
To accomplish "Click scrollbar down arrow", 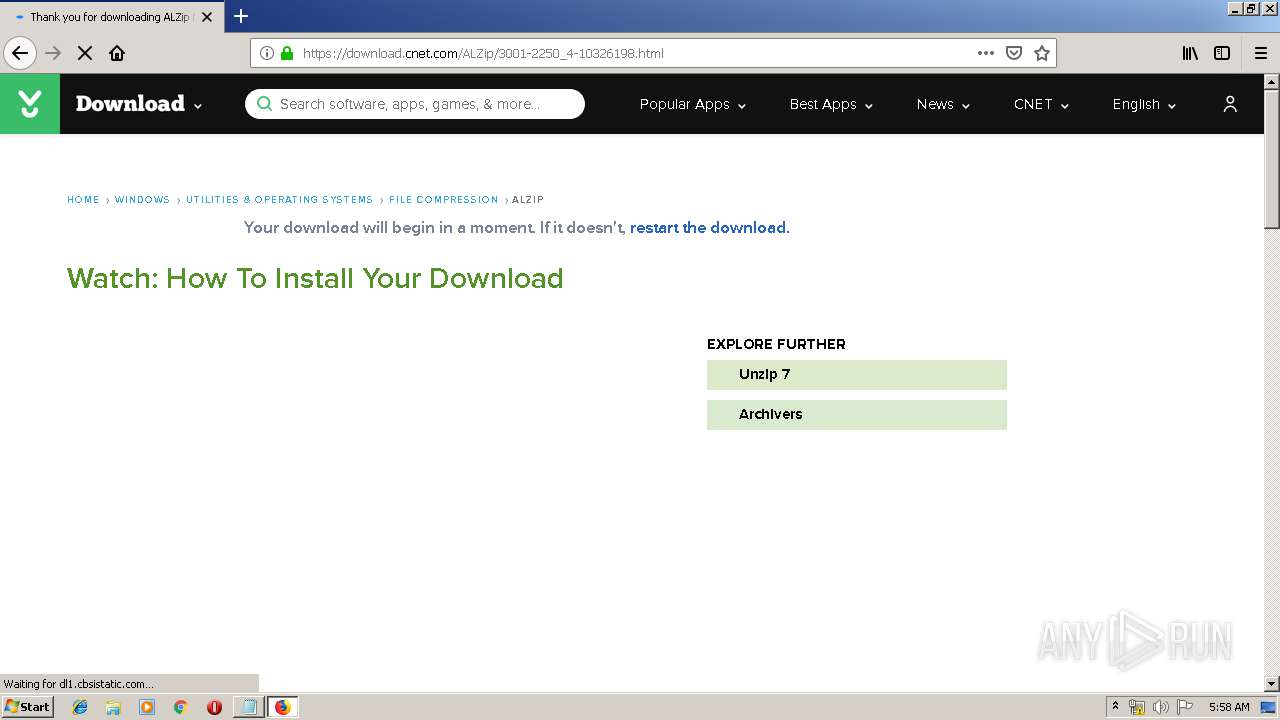I will (1272, 684).
